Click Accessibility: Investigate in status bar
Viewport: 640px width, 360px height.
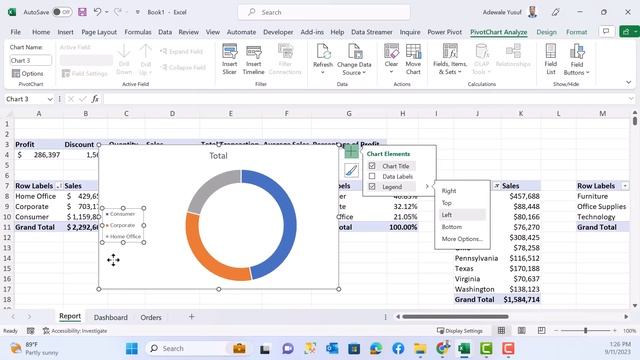tap(75, 331)
